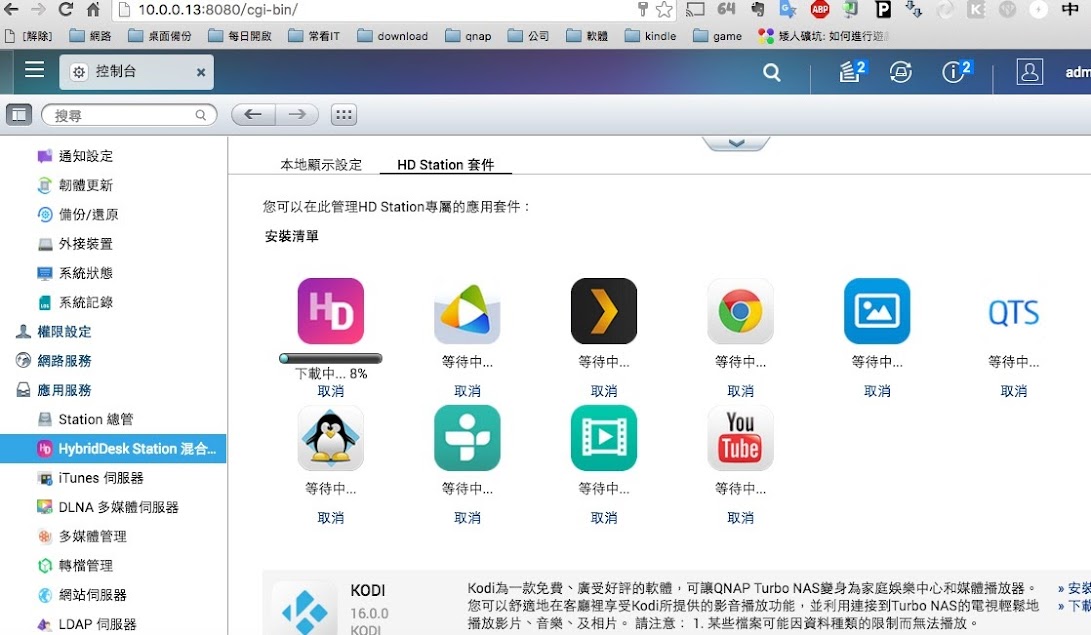Go forward with the right arrow button
This screenshot has width=1091, height=635.
(x=297, y=114)
